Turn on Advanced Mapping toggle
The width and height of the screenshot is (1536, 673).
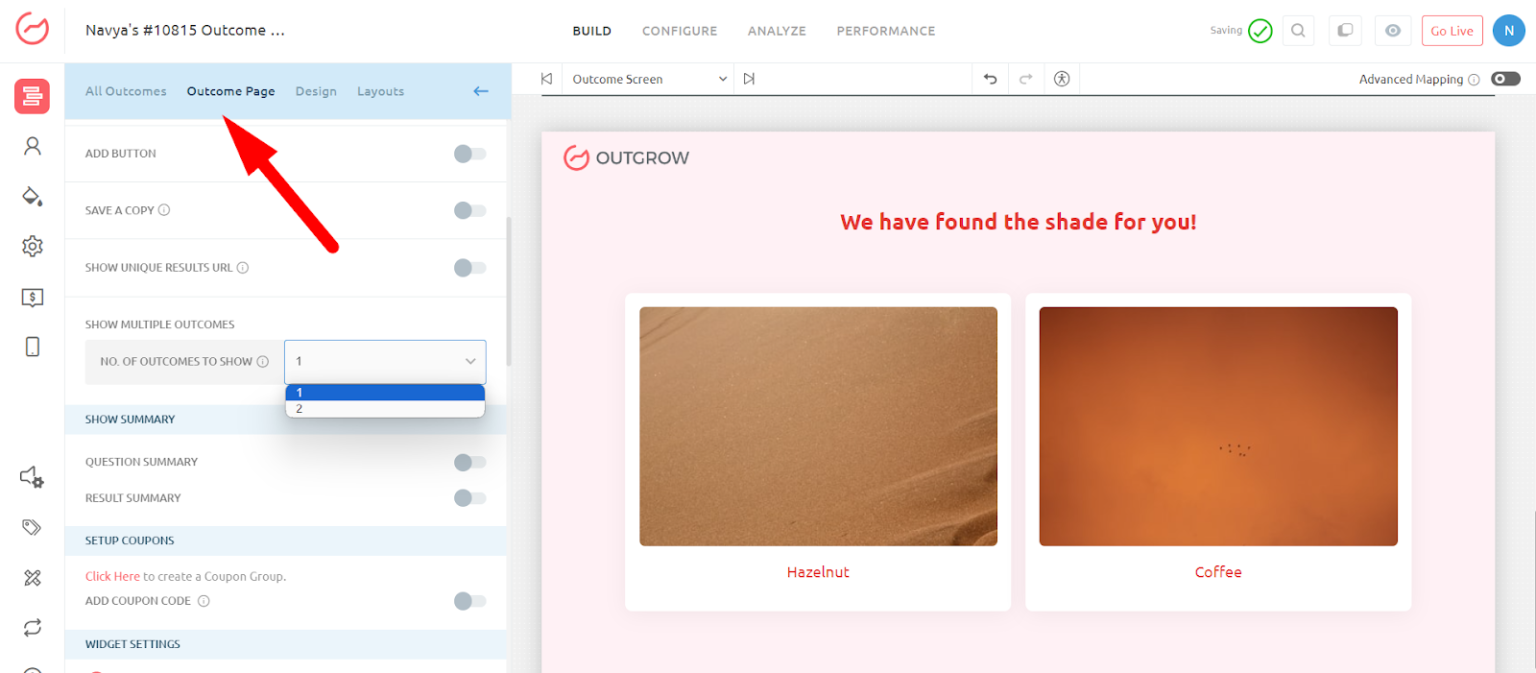1505,79
